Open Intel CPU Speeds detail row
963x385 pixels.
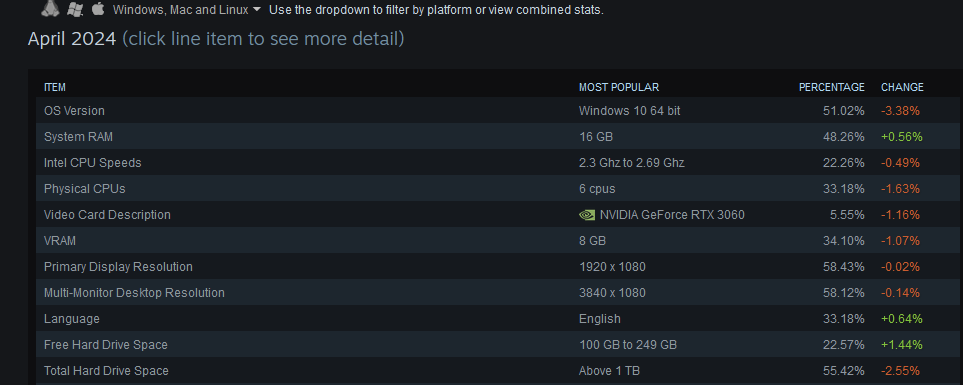(497, 163)
